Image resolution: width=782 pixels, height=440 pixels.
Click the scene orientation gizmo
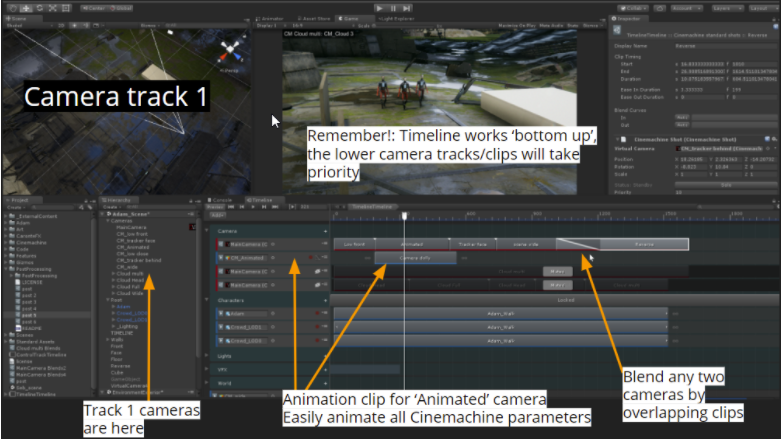[x=231, y=50]
